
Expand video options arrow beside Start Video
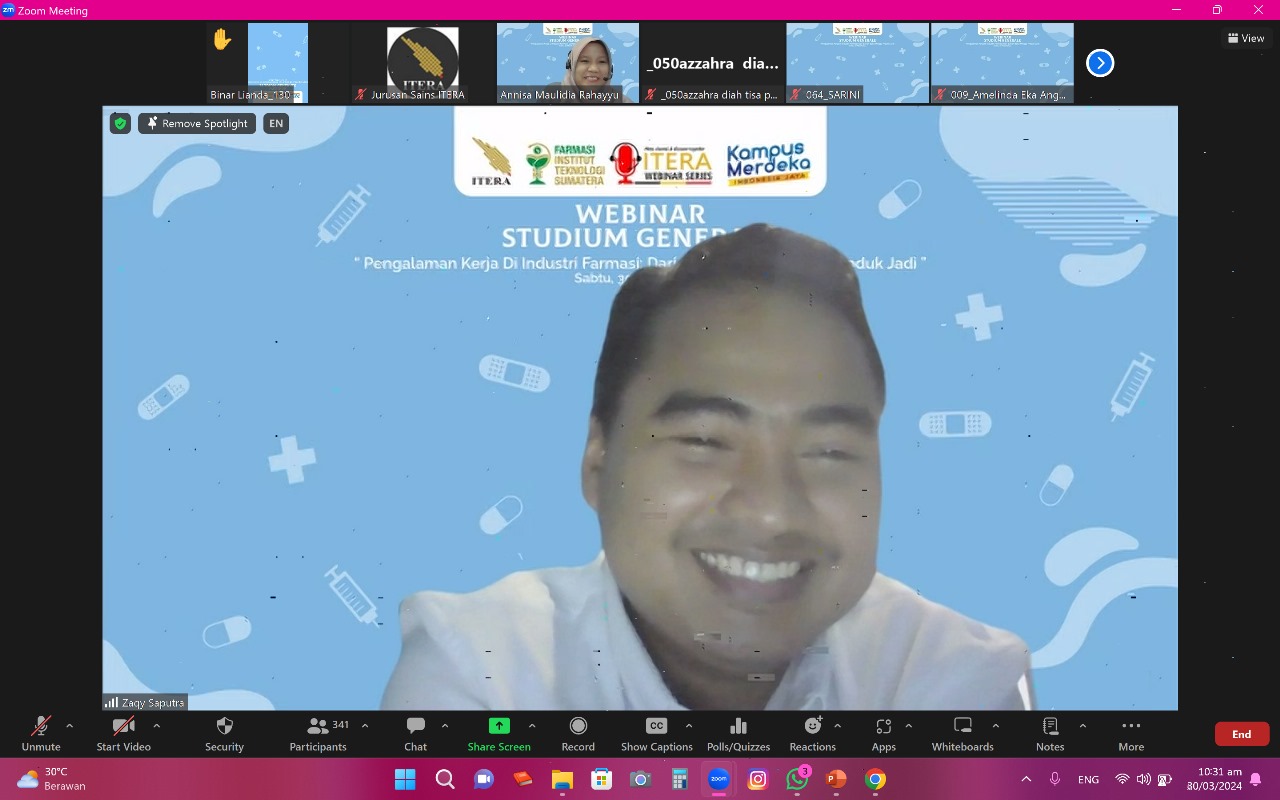coord(156,726)
